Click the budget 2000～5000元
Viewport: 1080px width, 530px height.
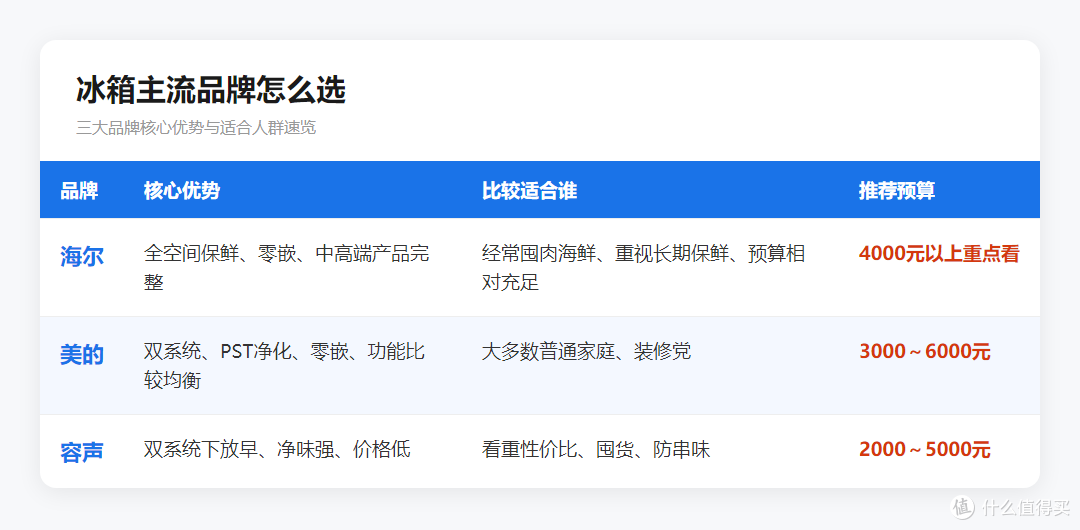[x=925, y=450]
